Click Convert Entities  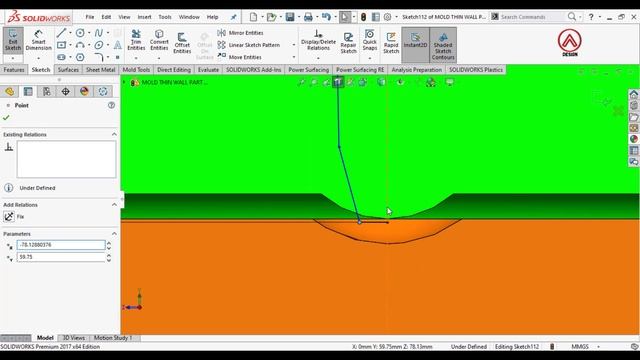[x=159, y=40]
